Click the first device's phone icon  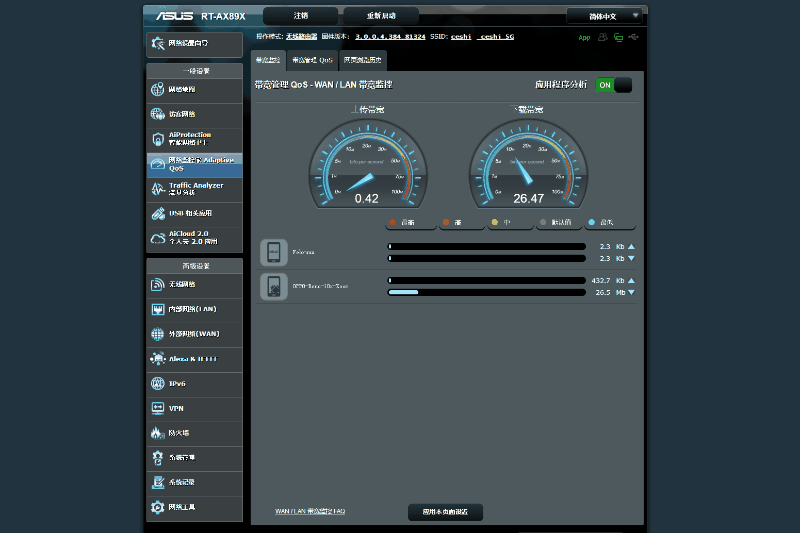click(x=273, y=252)
